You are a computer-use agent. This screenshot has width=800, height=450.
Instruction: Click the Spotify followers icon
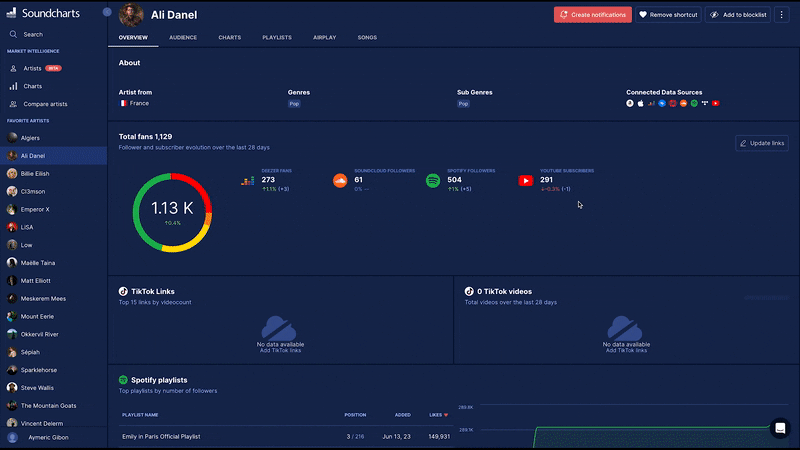pyautogui.click(x=433, y=181)
